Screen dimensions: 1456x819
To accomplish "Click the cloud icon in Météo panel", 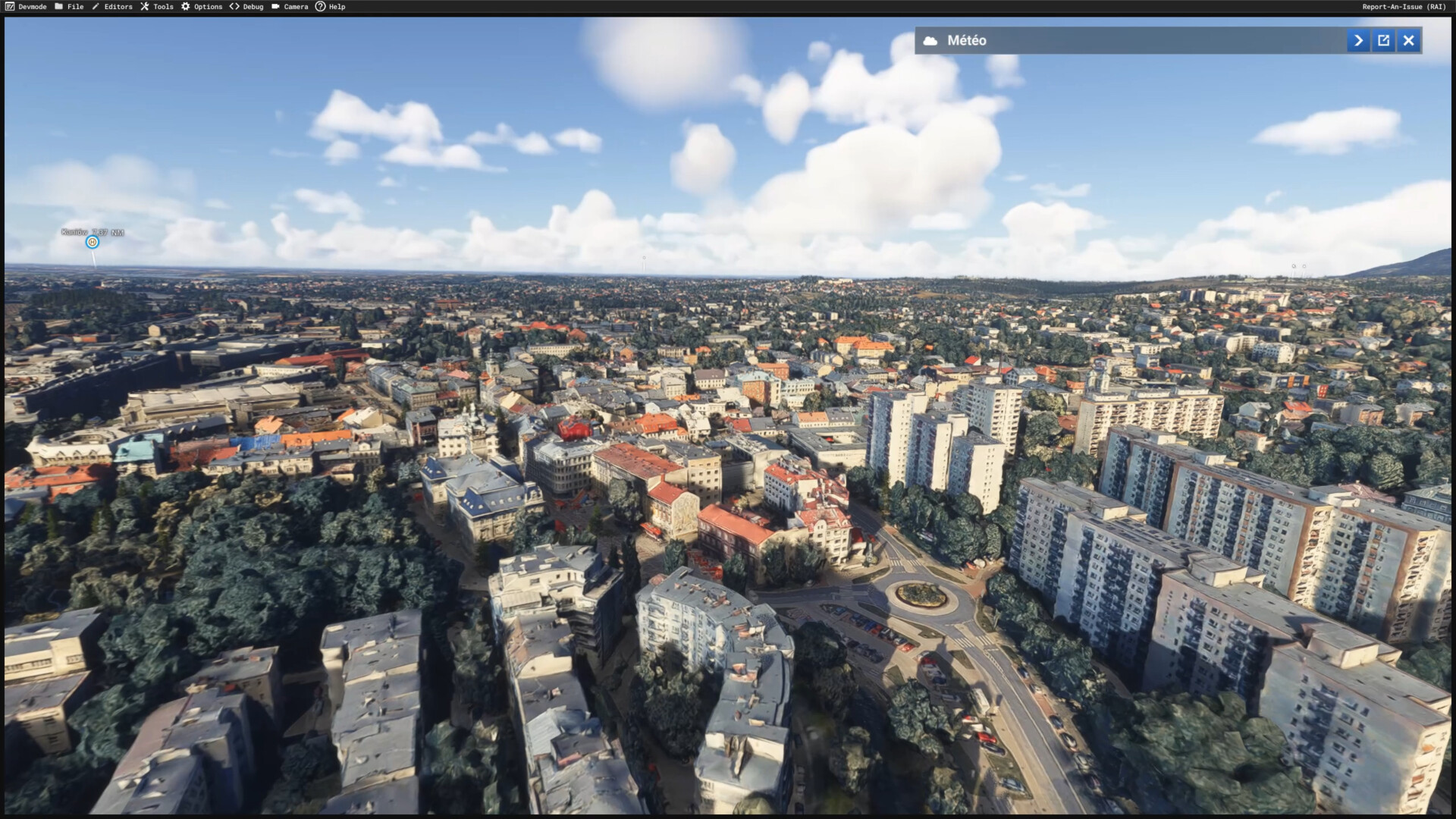I will point(930,41).
